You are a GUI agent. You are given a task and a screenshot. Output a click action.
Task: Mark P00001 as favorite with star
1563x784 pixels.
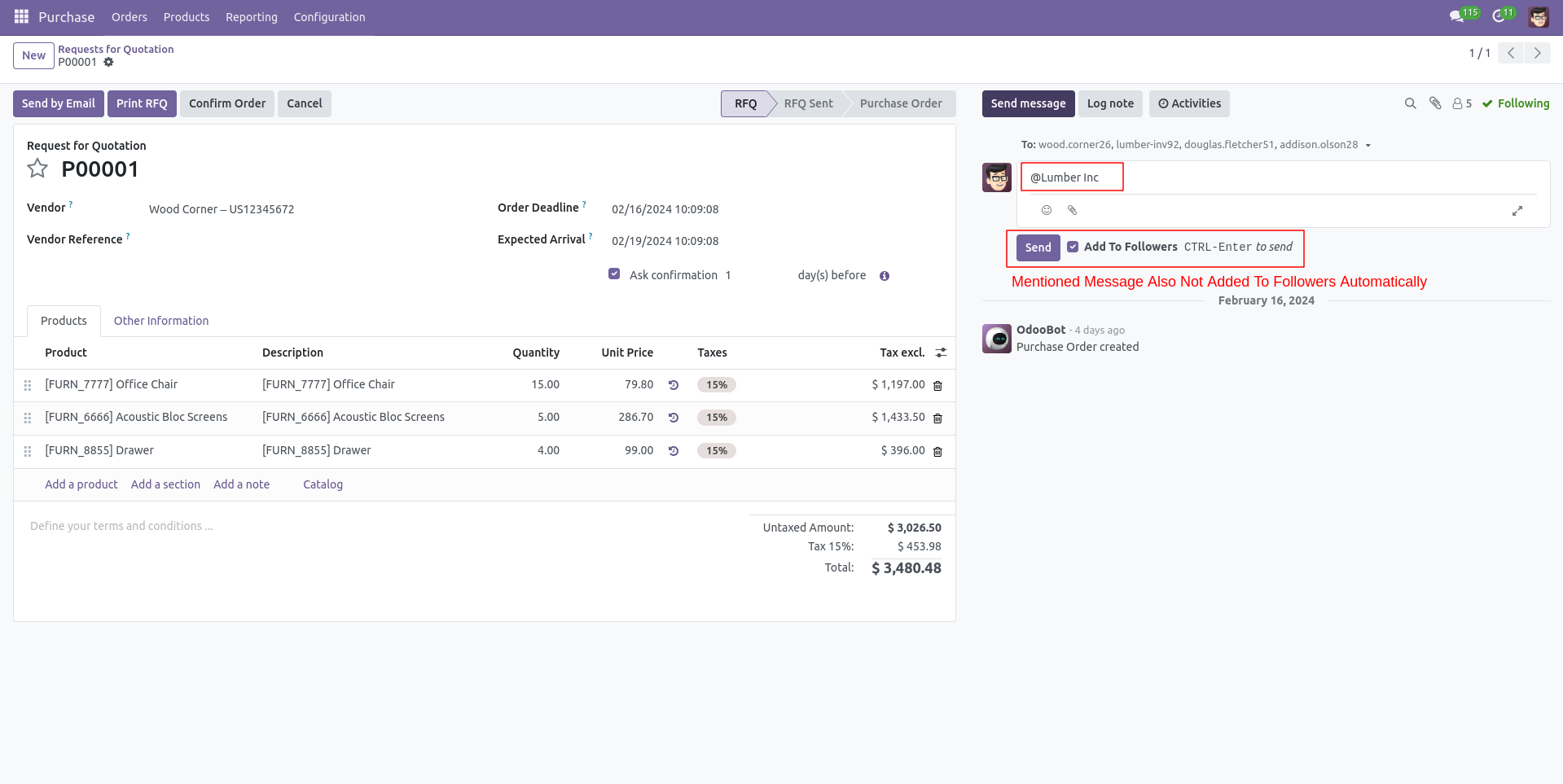[37, 168]
